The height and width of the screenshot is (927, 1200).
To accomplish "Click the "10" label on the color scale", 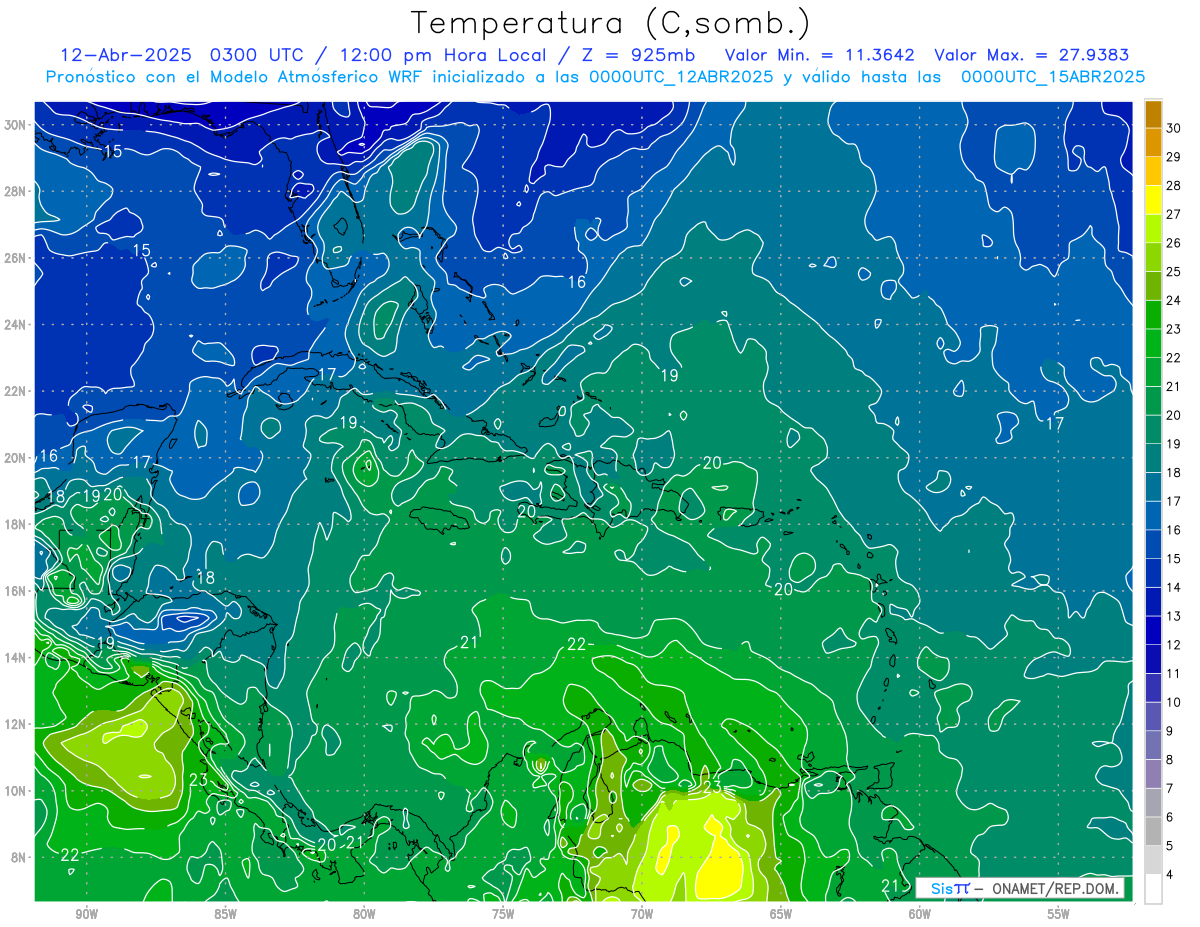I will [1174, 703].
